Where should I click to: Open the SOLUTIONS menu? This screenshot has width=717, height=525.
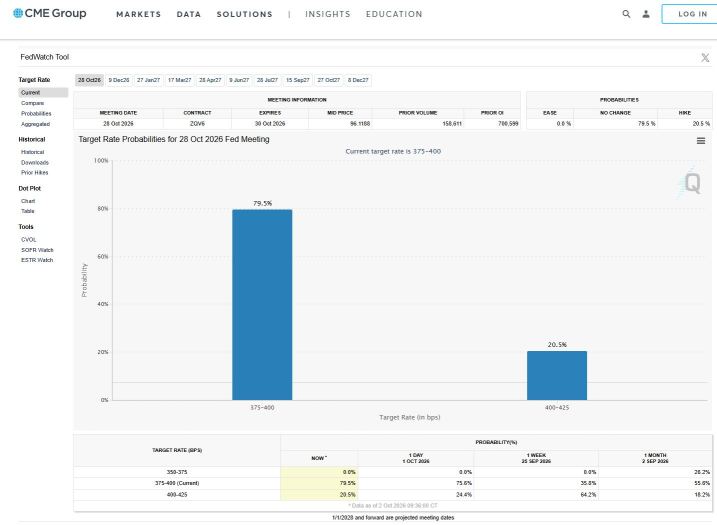[x=245, y=14]
